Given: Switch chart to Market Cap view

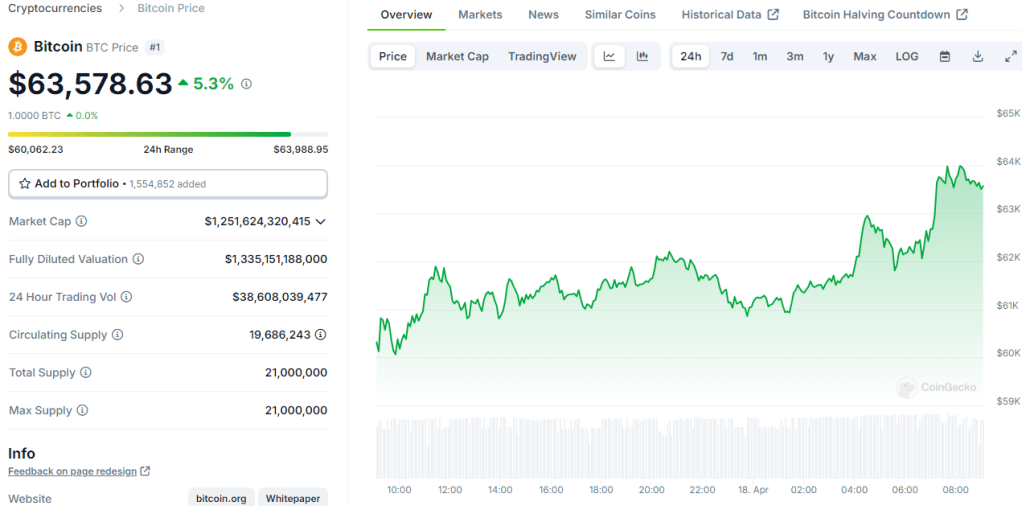Looking at the screenshot, I should tap(457, 56).
